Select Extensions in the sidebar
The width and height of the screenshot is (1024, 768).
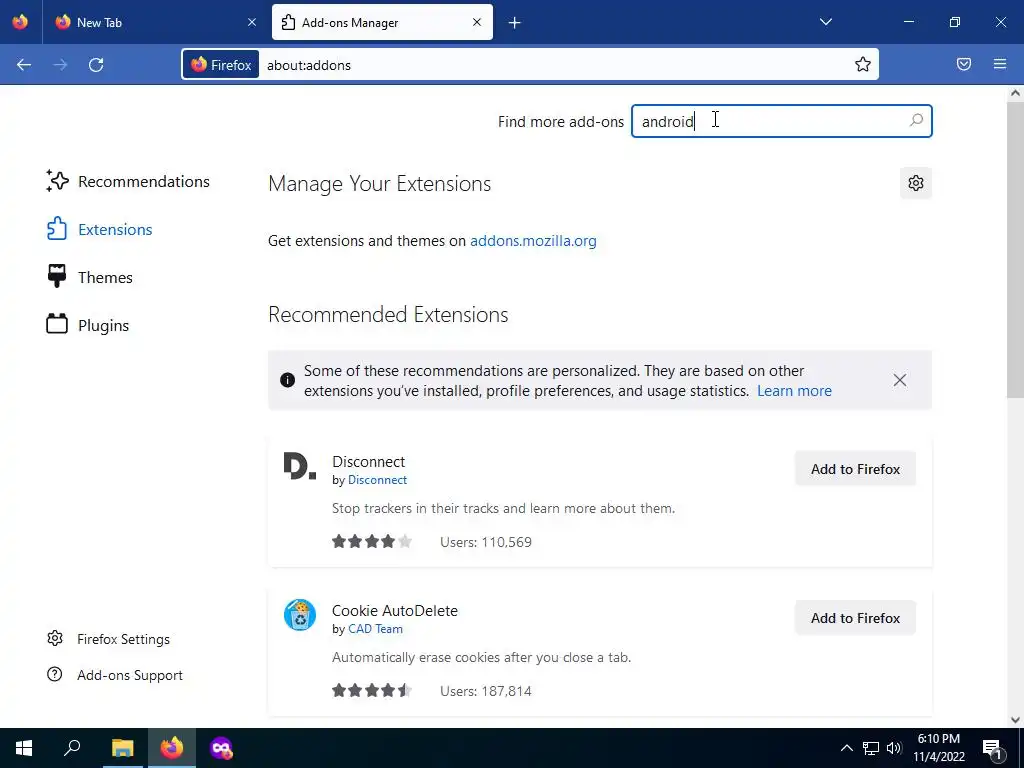99,229
